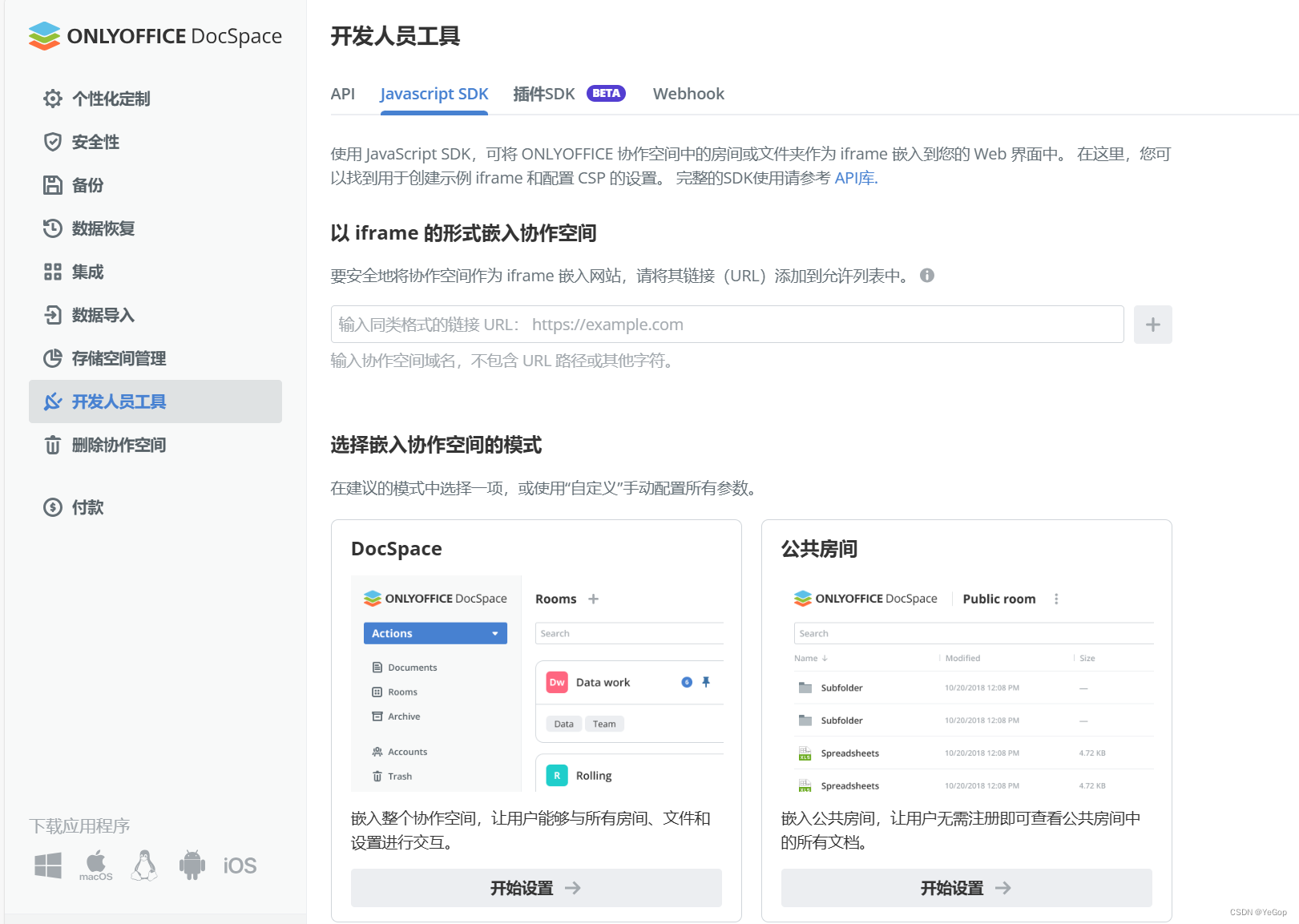The height and width of the screenshot is (924, 1299).
Task: Click 付款 dollar icon in sidebar
Action: [x=53, y=507]
